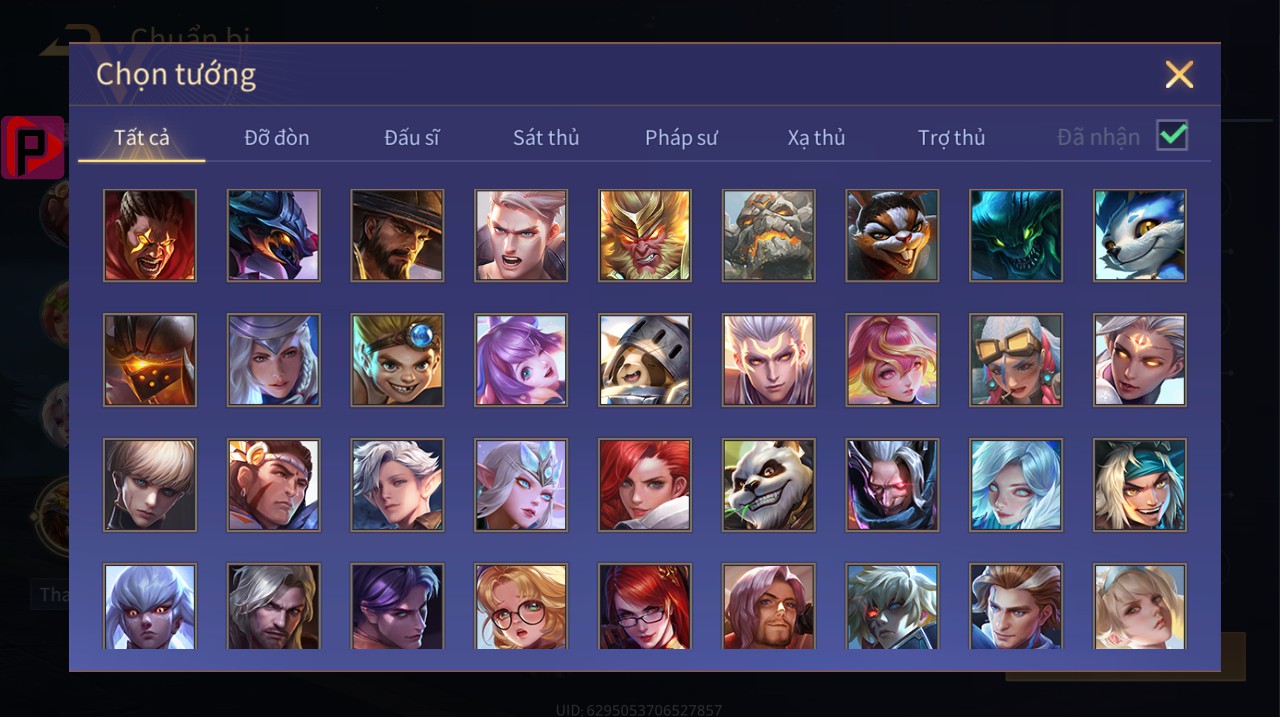Open the Xạ thủ tab
The width and height of the screenshot is (1280, 717).
point(816,138)
